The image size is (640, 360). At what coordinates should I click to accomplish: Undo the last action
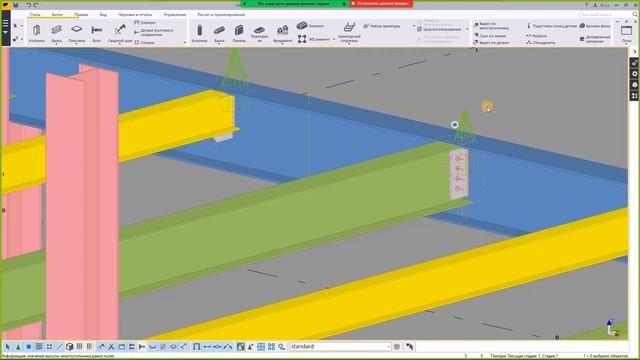click(x=29, y=5)
